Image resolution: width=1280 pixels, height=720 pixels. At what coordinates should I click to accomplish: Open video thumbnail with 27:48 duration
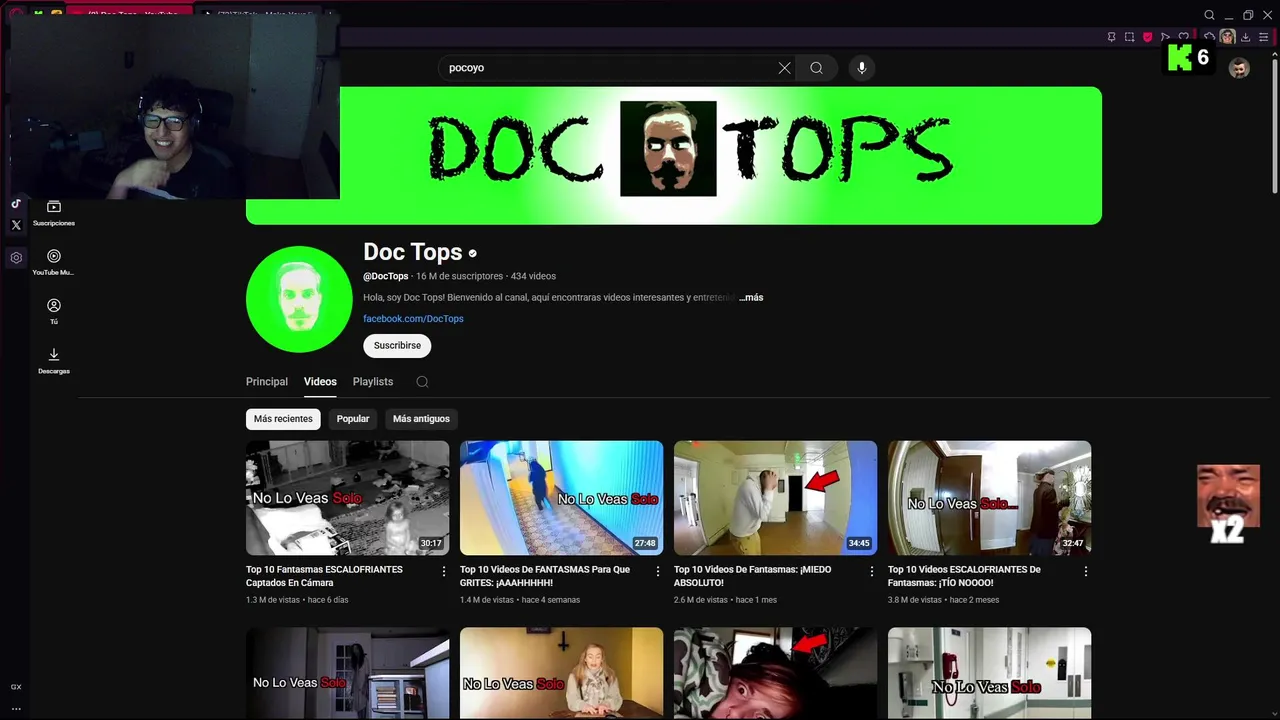point(562,498)
